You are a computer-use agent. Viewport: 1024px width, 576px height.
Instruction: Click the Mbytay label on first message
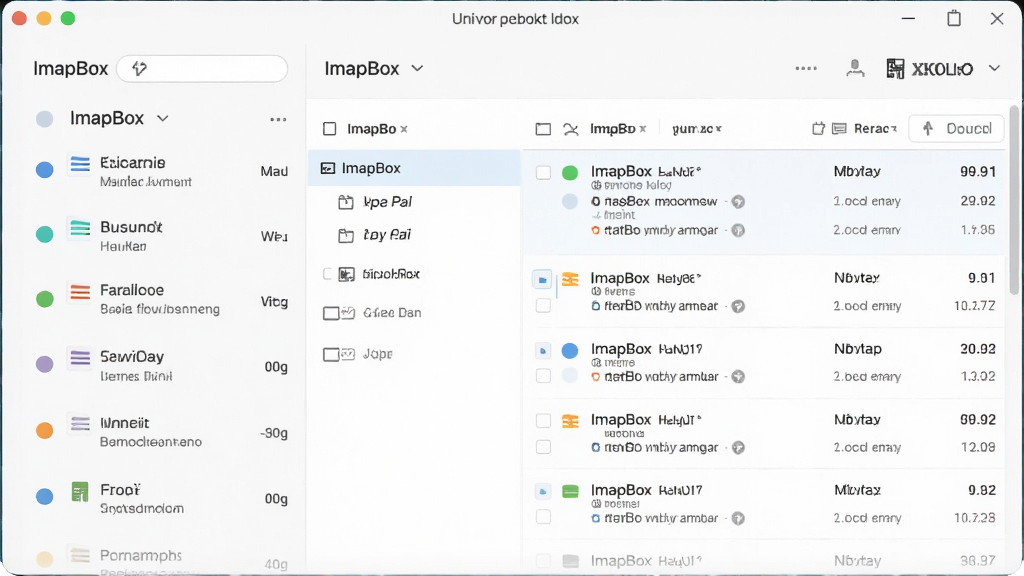click(x=857, y=171)
